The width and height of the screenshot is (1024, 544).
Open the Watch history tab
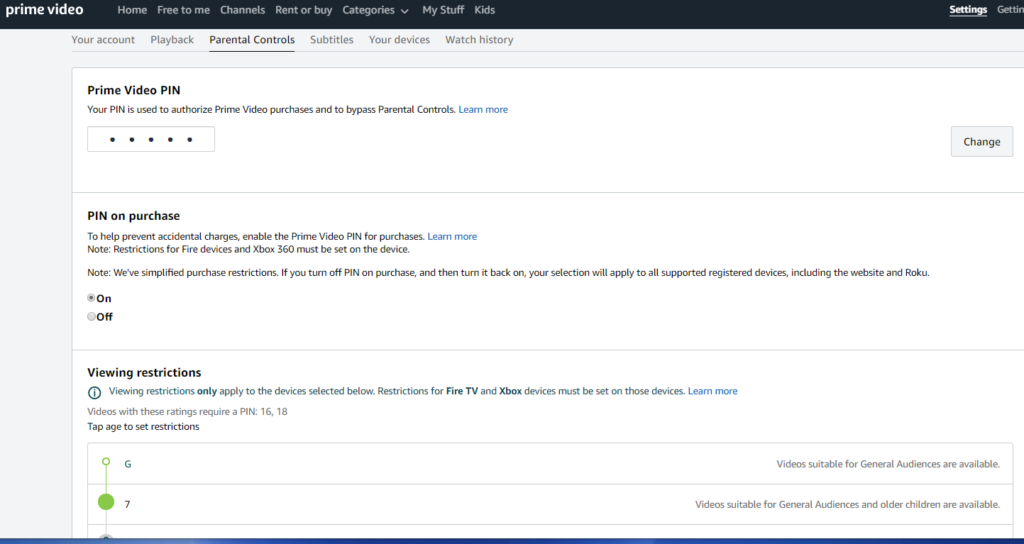click(479, 40)
